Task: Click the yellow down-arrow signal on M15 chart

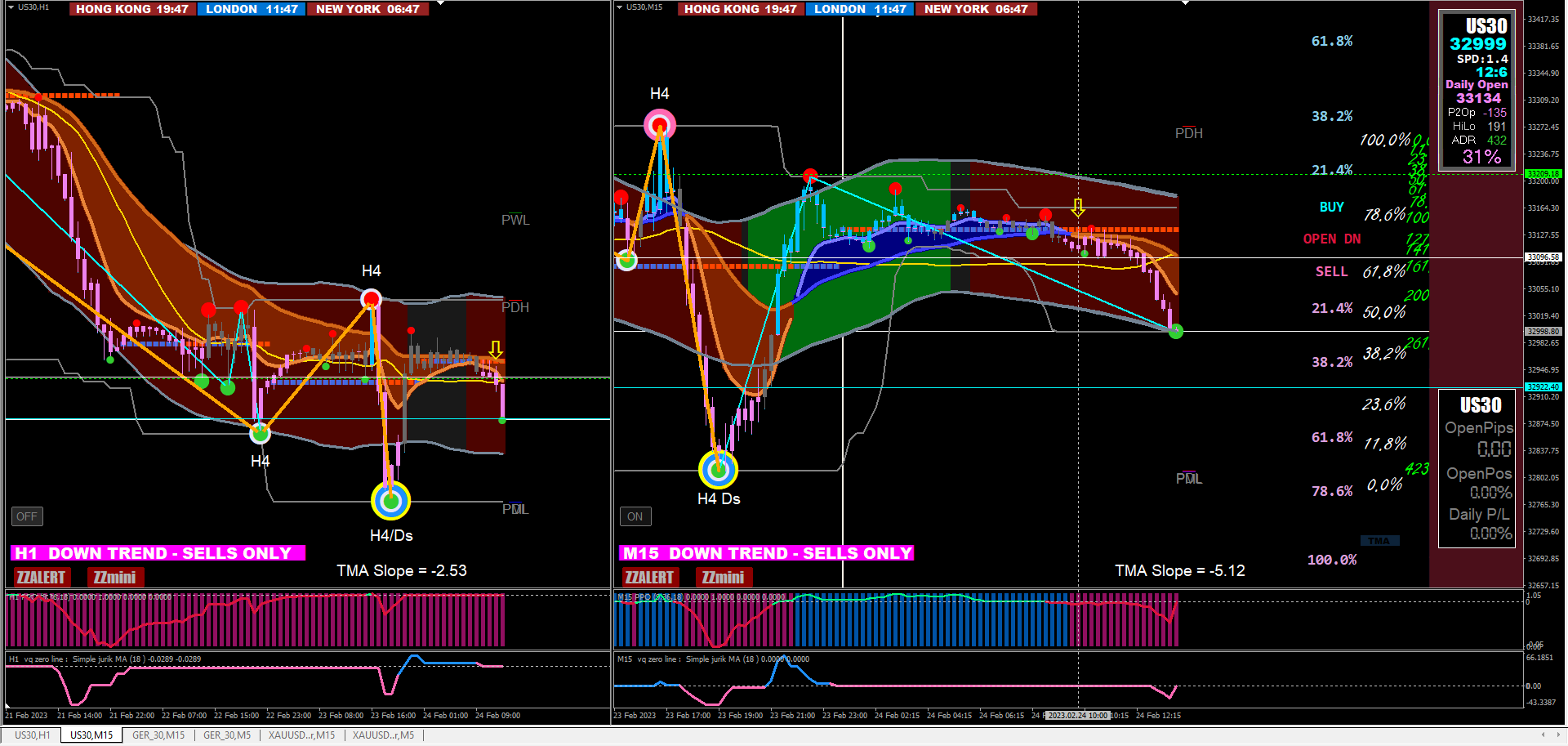Action: (x=1078, y=208)
